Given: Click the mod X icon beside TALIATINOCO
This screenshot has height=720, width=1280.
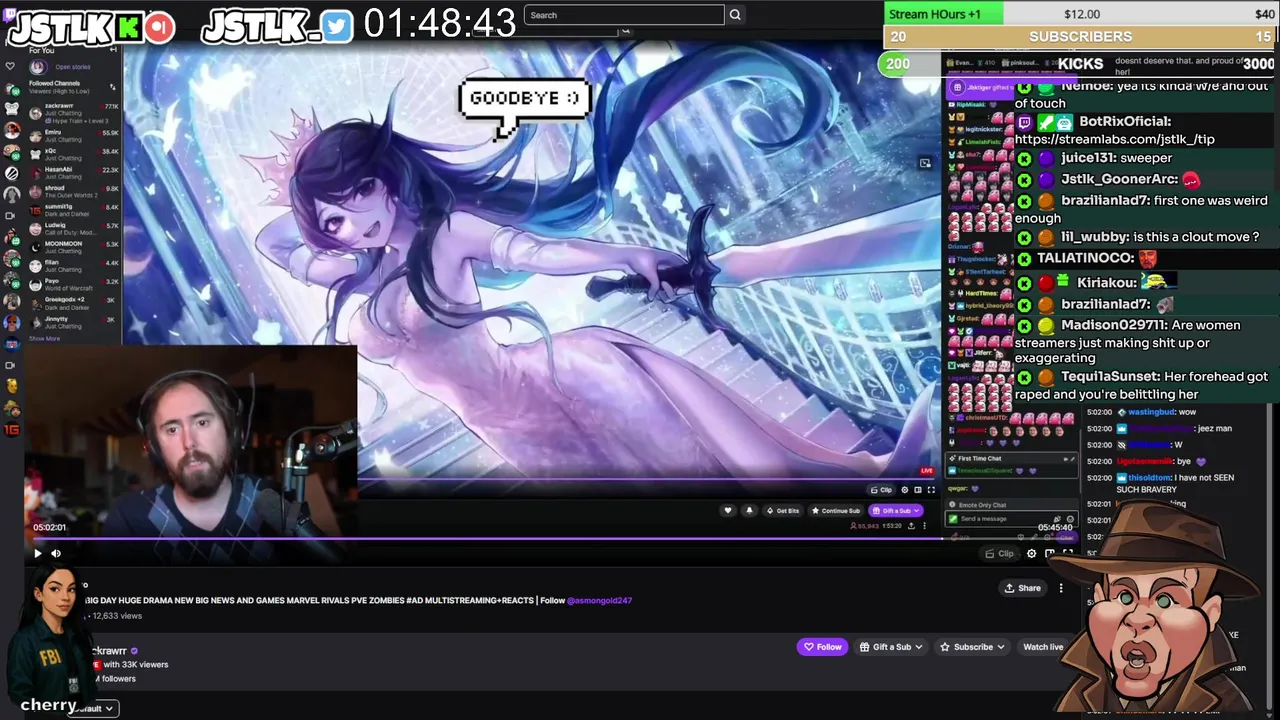Looking at the screenshot, I should pos(1024,258).
